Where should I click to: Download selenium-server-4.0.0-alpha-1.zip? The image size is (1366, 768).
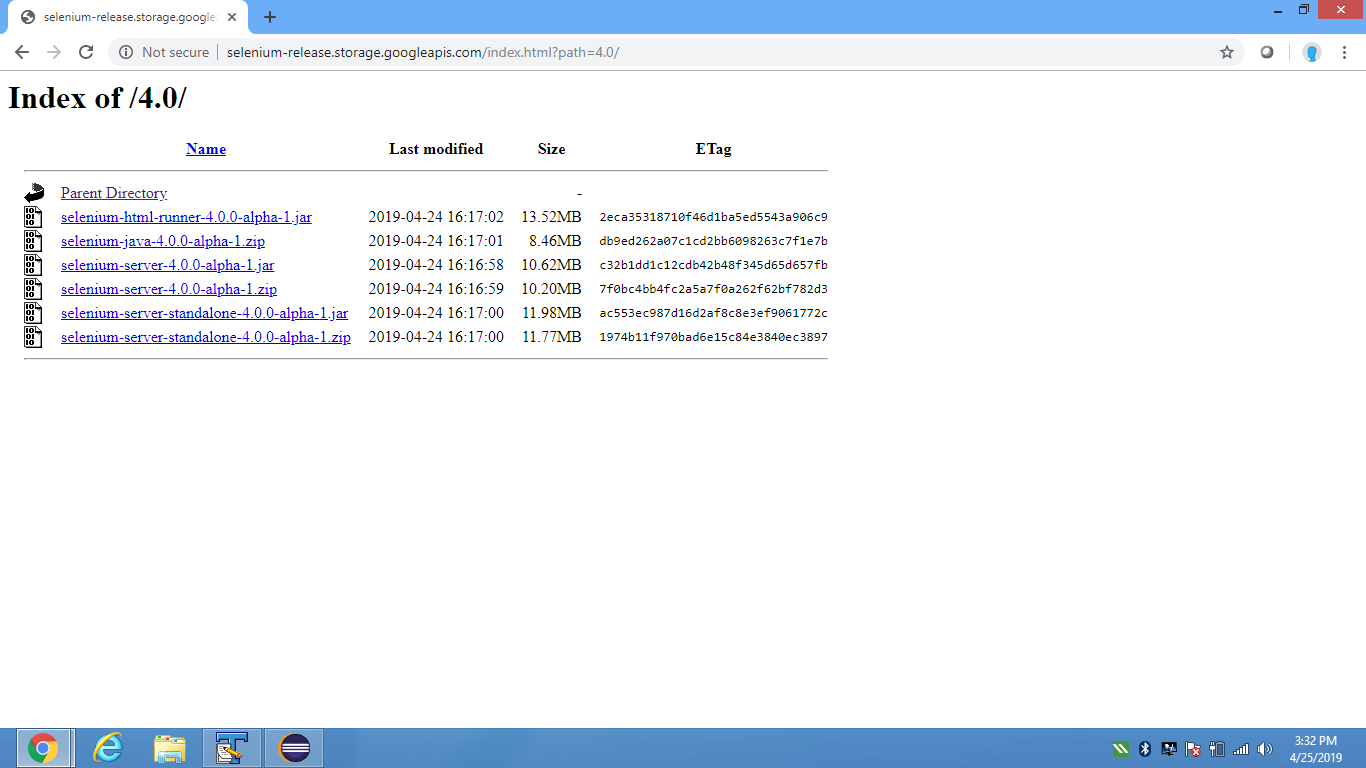[x=169, y=289]
